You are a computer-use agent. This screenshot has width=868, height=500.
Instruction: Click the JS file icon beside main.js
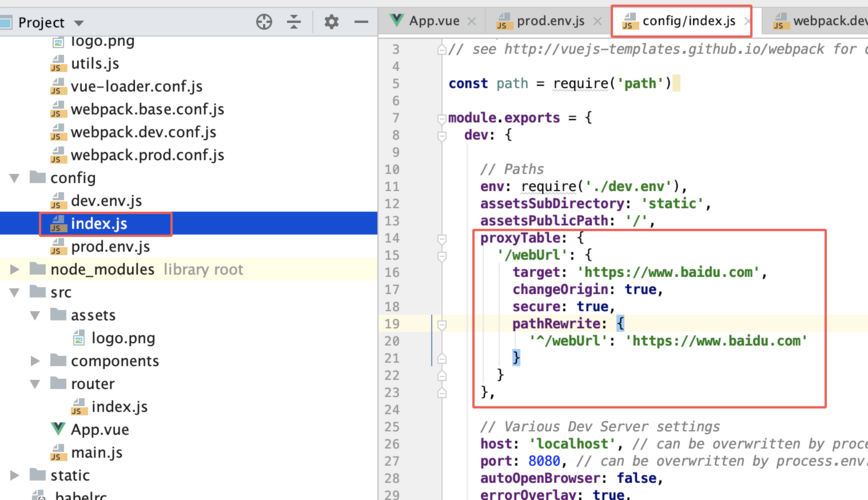(58, 452)
